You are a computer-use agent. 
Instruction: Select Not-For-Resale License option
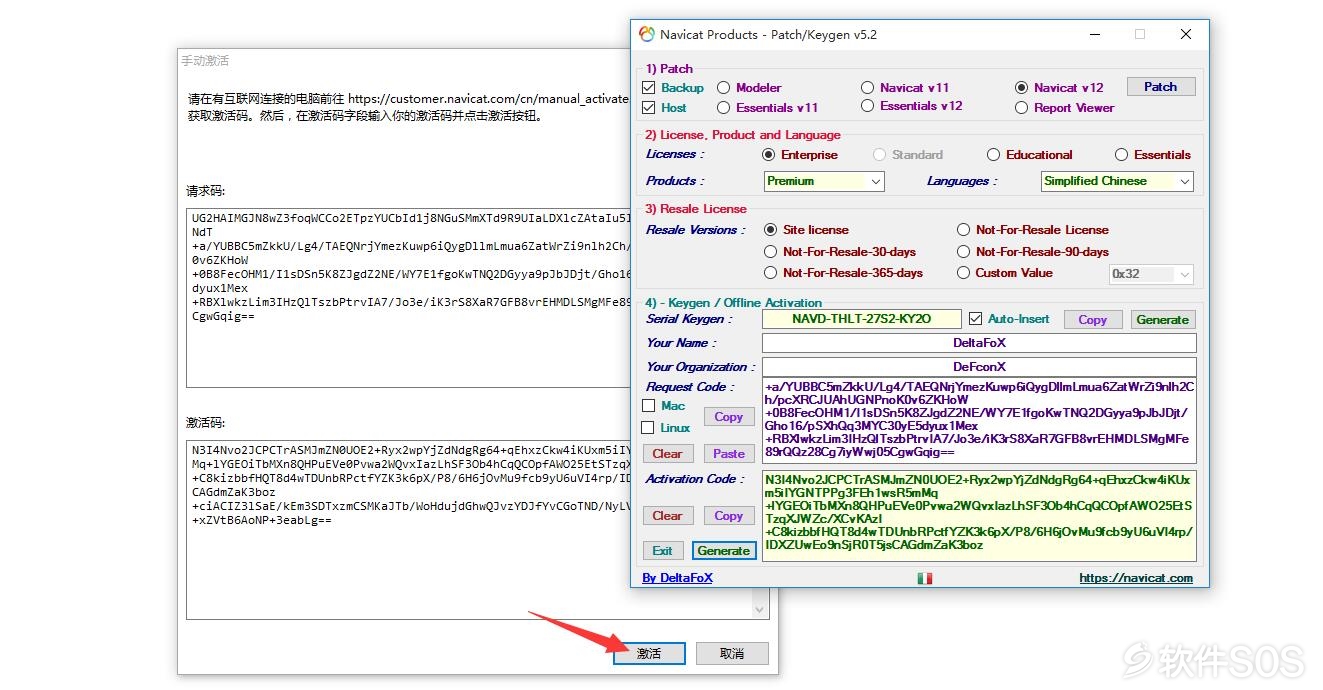[963, 230]
